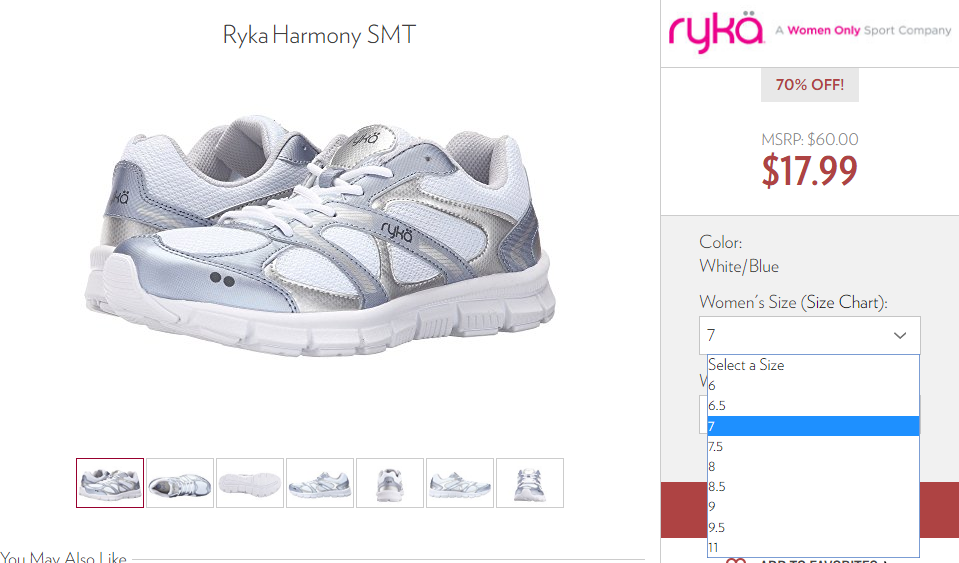
Task: Click the MSRP: $60.00 text
Action: pyautogui.click(x=810, y=139)
